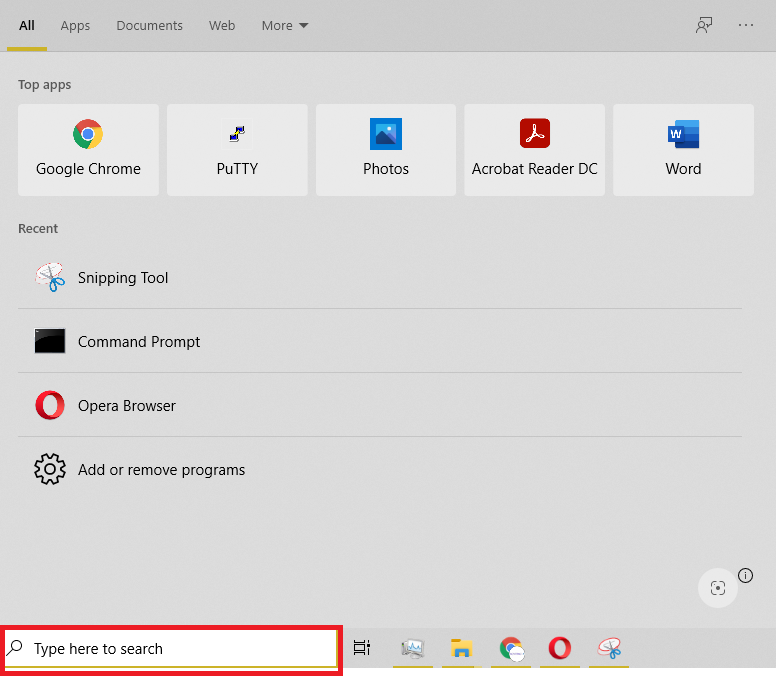Open File Explorer from the taskbar
Image resolution: width=776 pixels, height=678 pixels.
pyautogui.click(x=461, y=648)
